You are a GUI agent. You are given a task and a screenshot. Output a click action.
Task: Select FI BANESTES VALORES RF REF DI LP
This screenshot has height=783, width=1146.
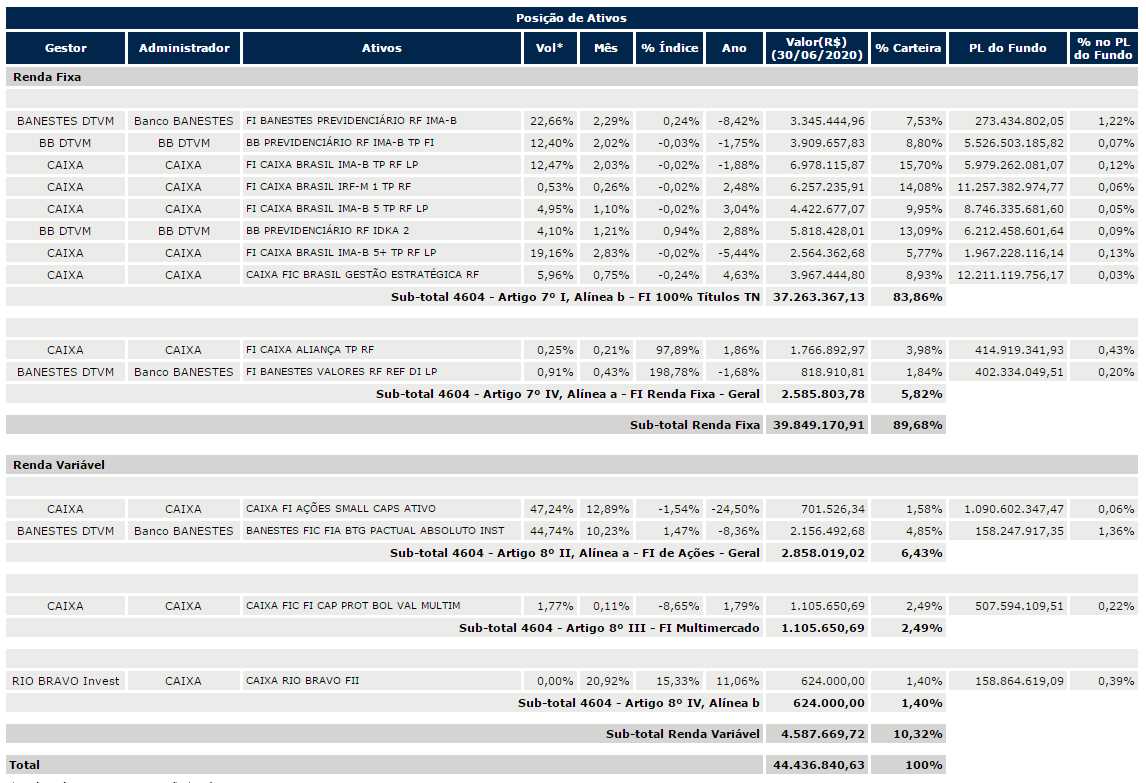tap(341, 371)
